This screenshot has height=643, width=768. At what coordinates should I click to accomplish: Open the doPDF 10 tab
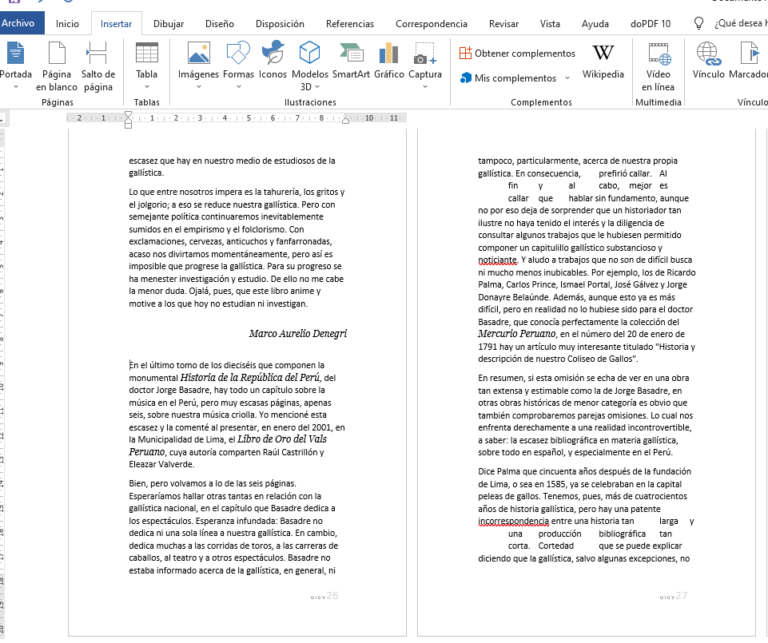(x=650, y=24)
